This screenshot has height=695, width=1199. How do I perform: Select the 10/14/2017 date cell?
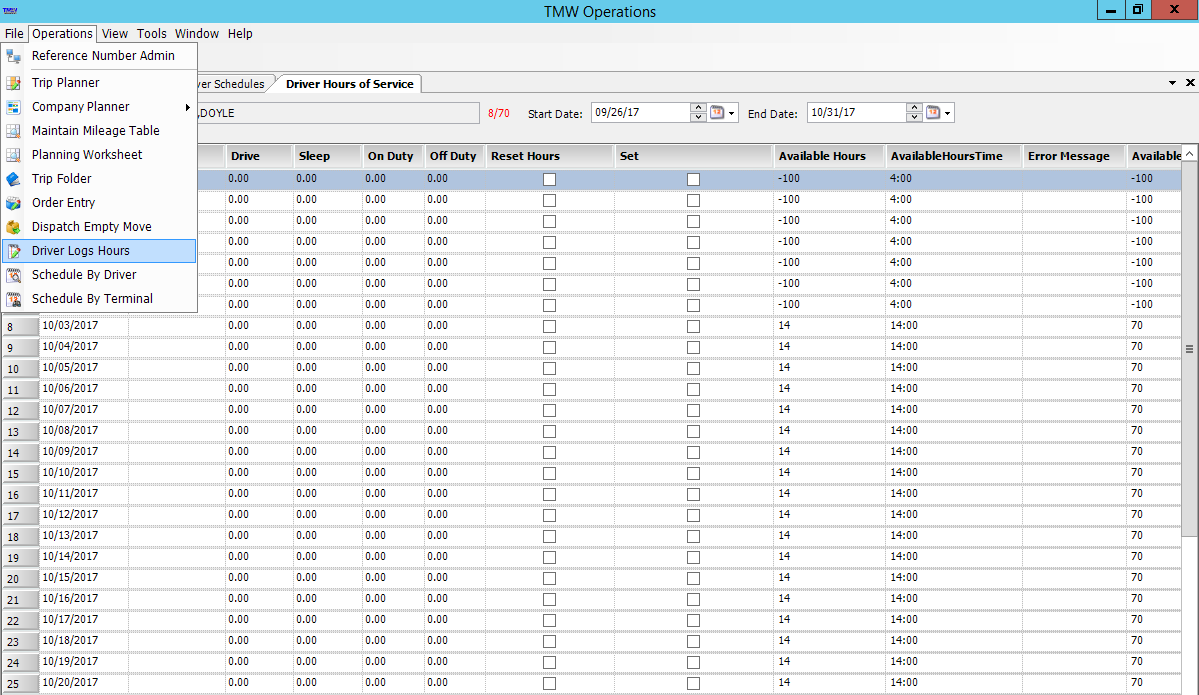pos(84,557)
